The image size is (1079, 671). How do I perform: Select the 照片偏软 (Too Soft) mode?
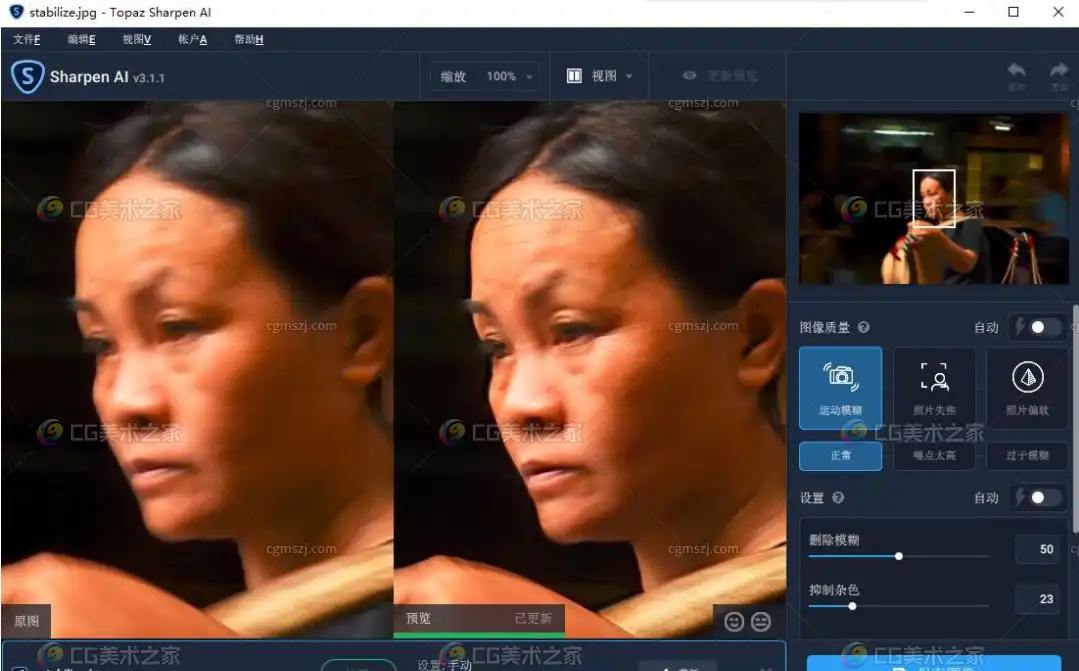coord(1027,388)
